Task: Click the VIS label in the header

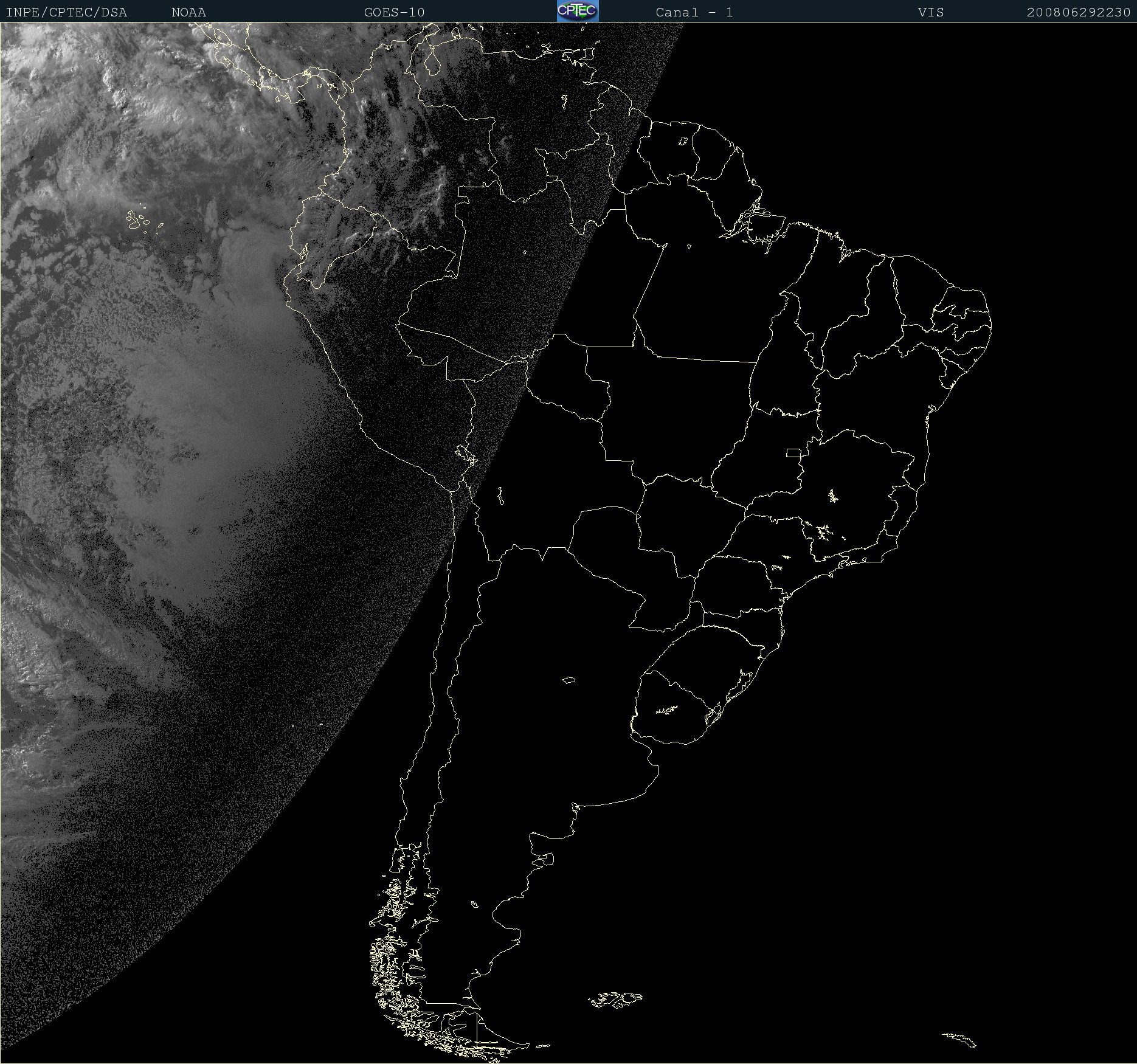Action: click(931, 12)
